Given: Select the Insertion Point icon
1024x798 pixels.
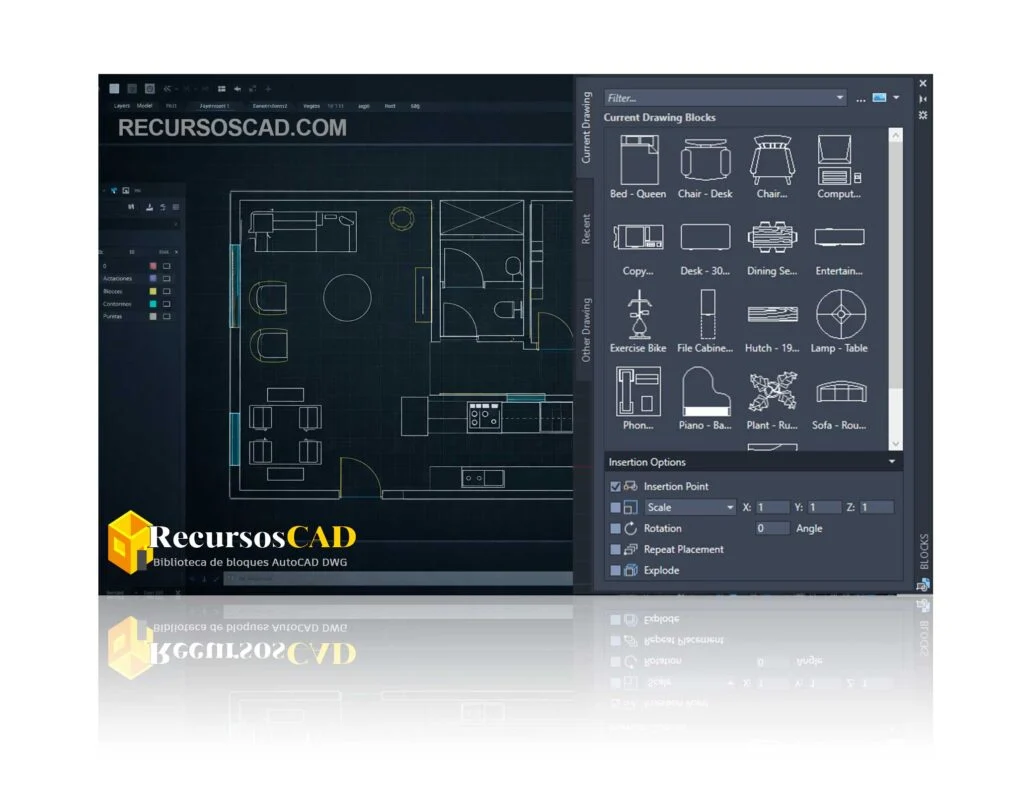Looking at the screenshot, I should [630, 485].
